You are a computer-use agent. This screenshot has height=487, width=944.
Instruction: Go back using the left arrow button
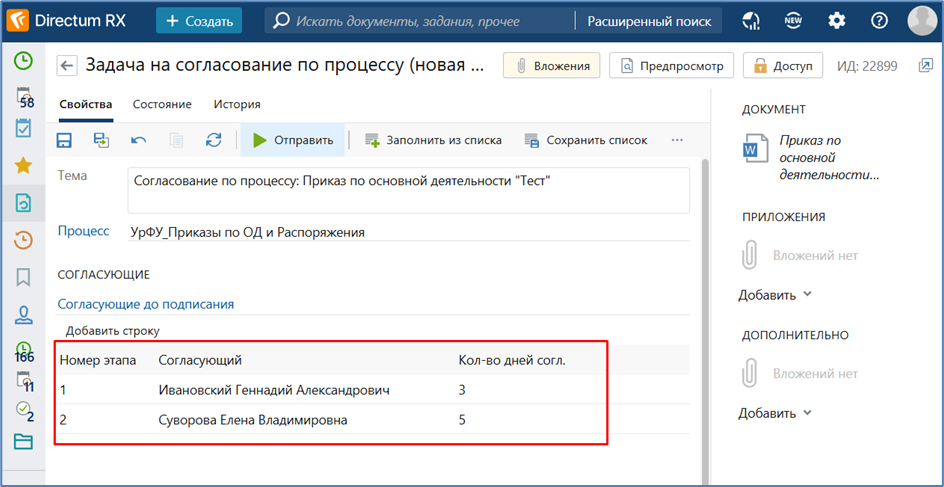67,66
